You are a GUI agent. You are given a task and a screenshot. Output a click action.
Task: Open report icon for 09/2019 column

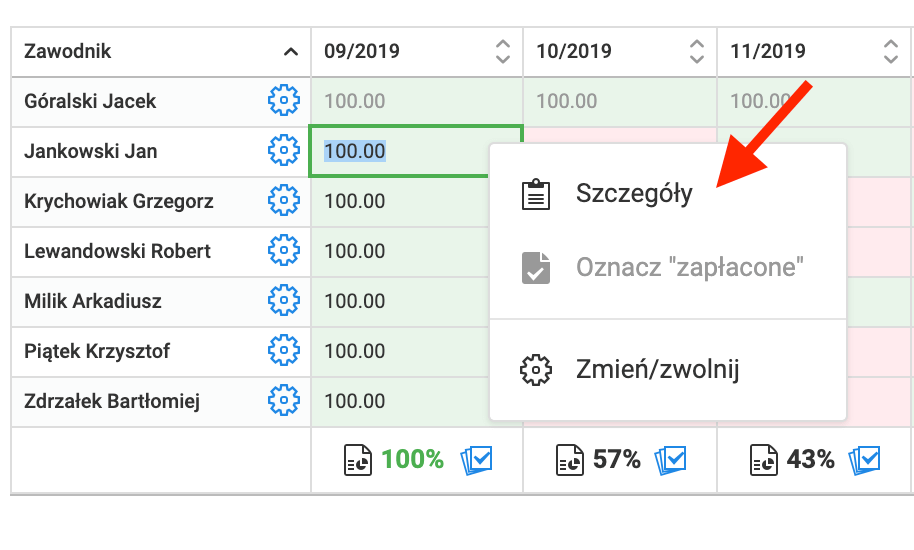click(x=358, y=460)
